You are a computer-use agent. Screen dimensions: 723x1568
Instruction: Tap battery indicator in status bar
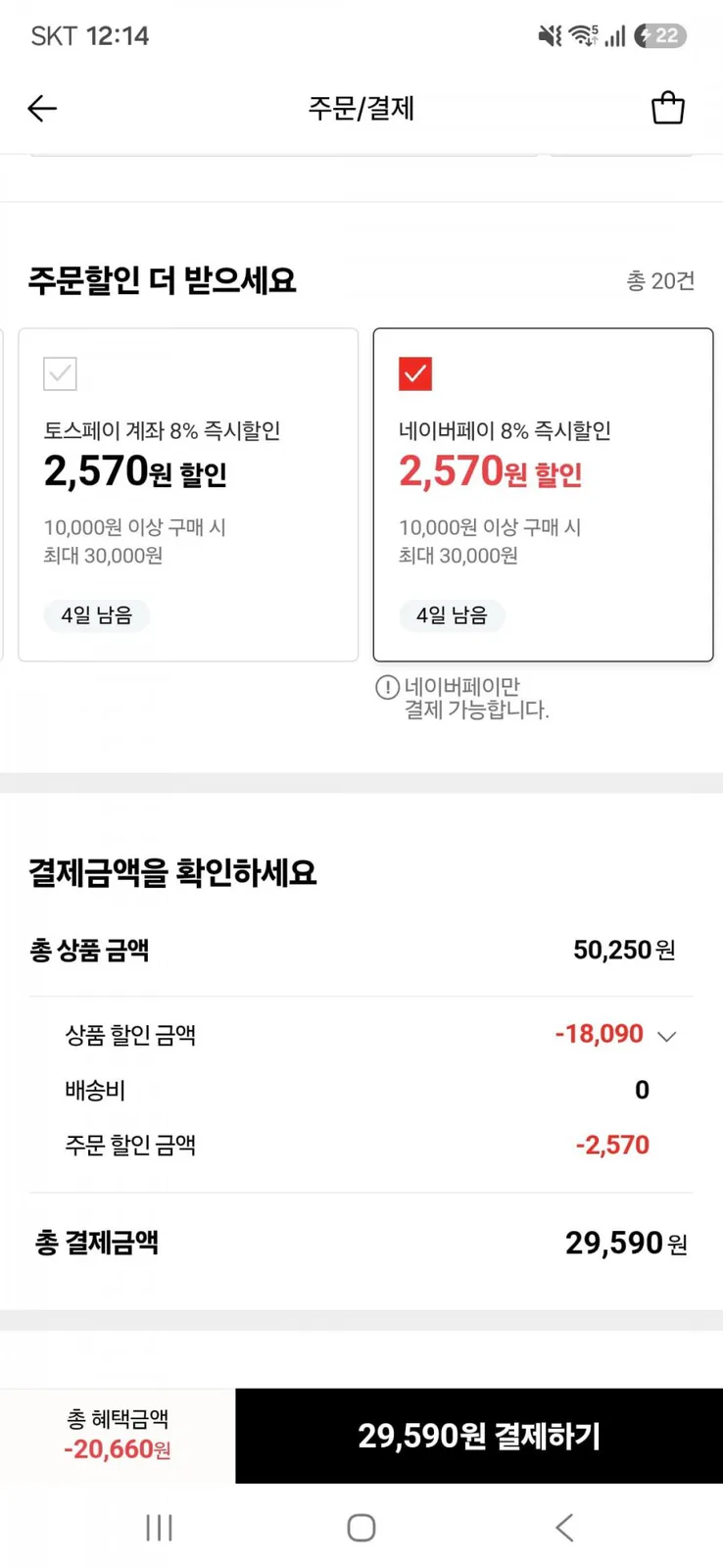click(x=661, y=36)
